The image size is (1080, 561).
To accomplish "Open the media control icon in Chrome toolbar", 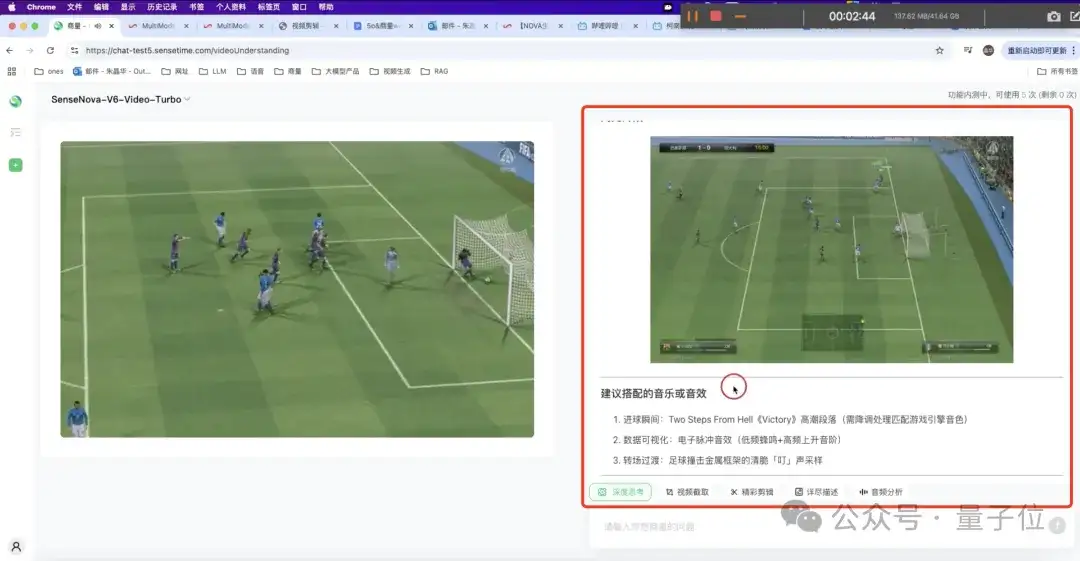I will click(968, 50).
